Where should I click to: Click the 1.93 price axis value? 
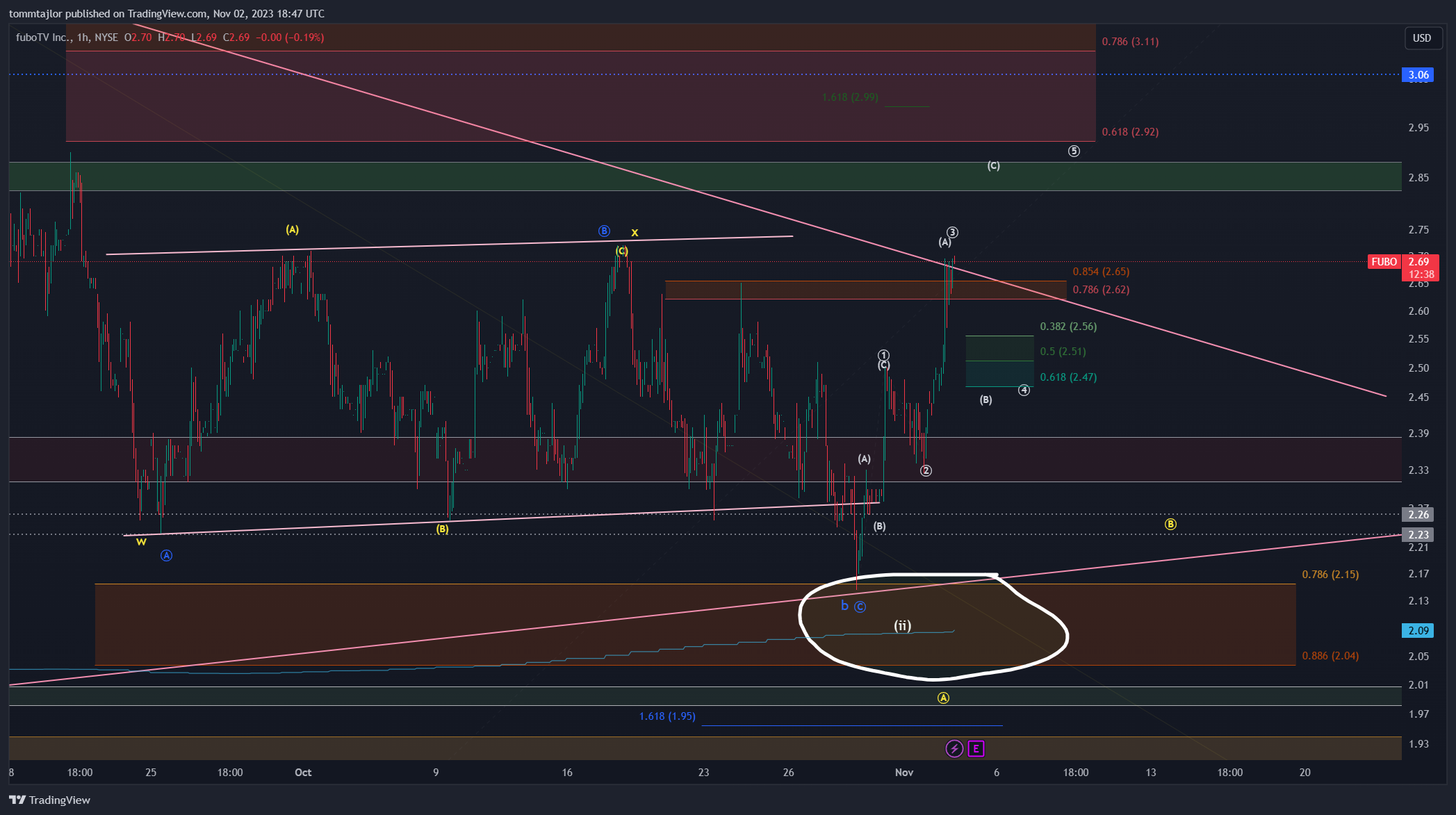tap(1418, 744)
